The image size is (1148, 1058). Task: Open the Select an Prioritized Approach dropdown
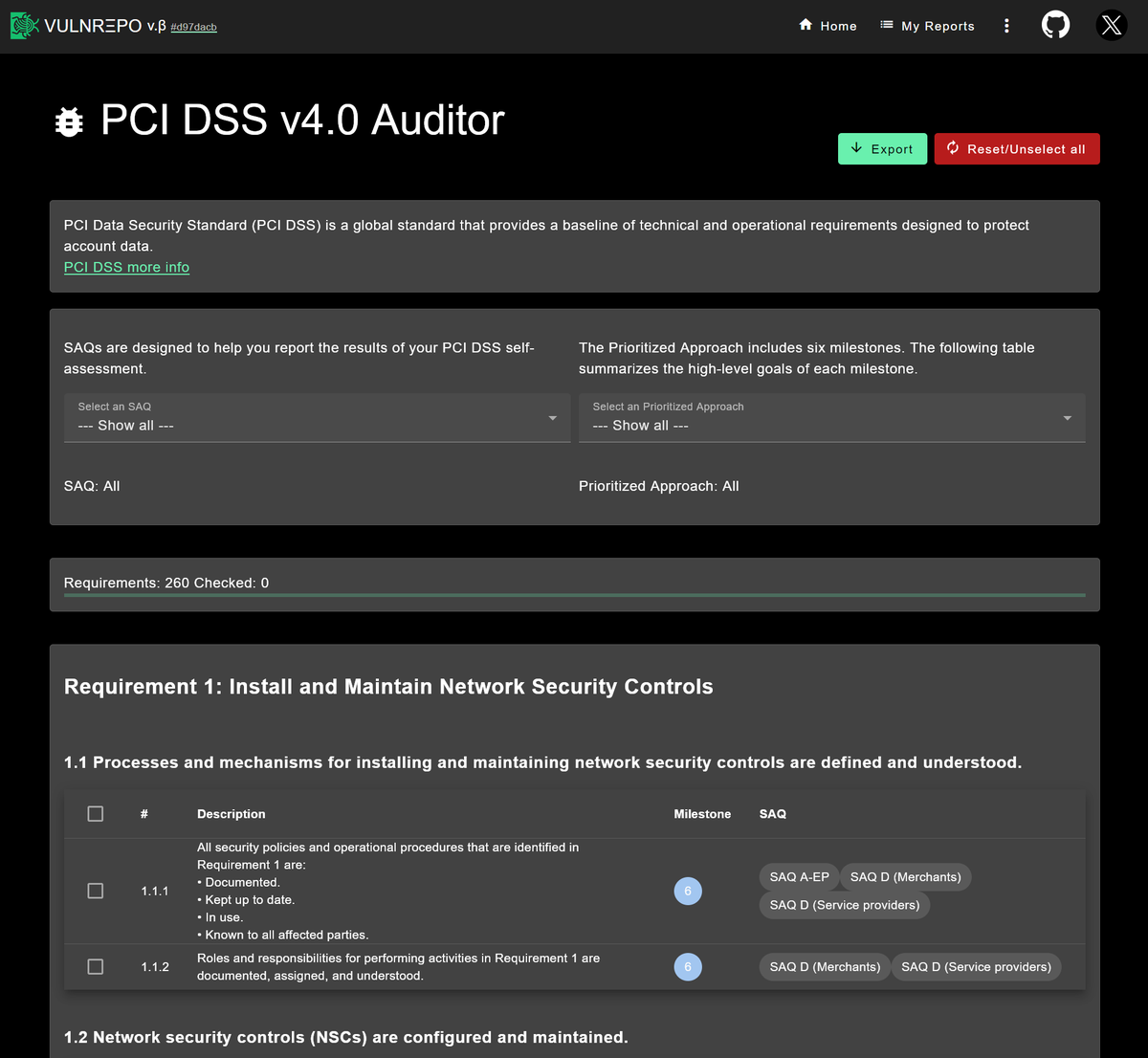(832, 418)
